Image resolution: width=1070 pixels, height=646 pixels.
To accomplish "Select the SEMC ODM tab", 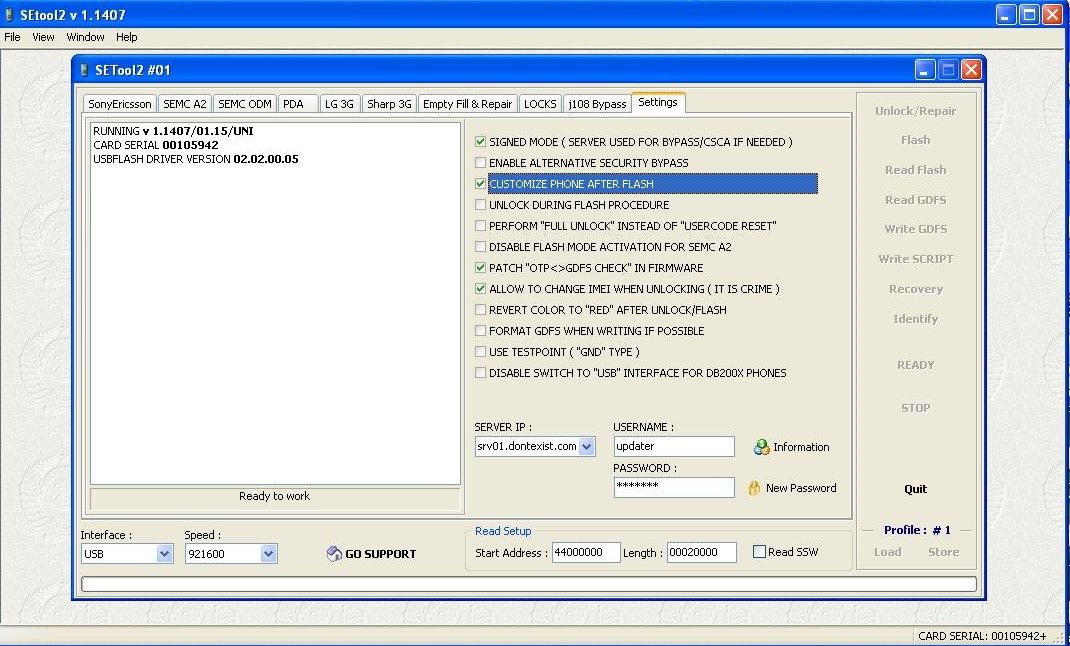I will point(245,104).
